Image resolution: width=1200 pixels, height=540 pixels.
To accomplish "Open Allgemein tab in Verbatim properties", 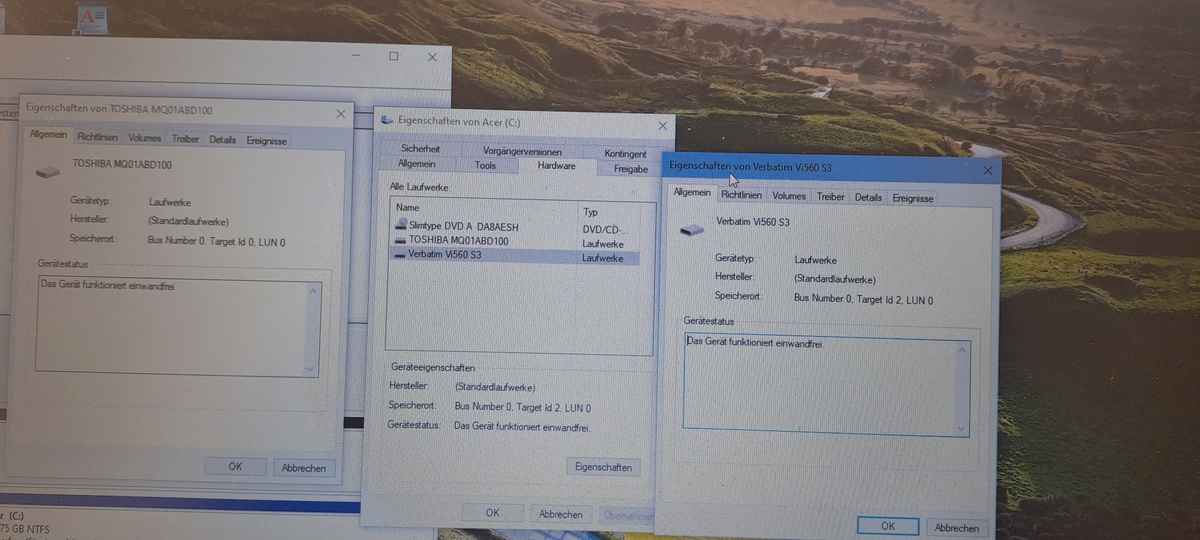I will click(692, 193).
